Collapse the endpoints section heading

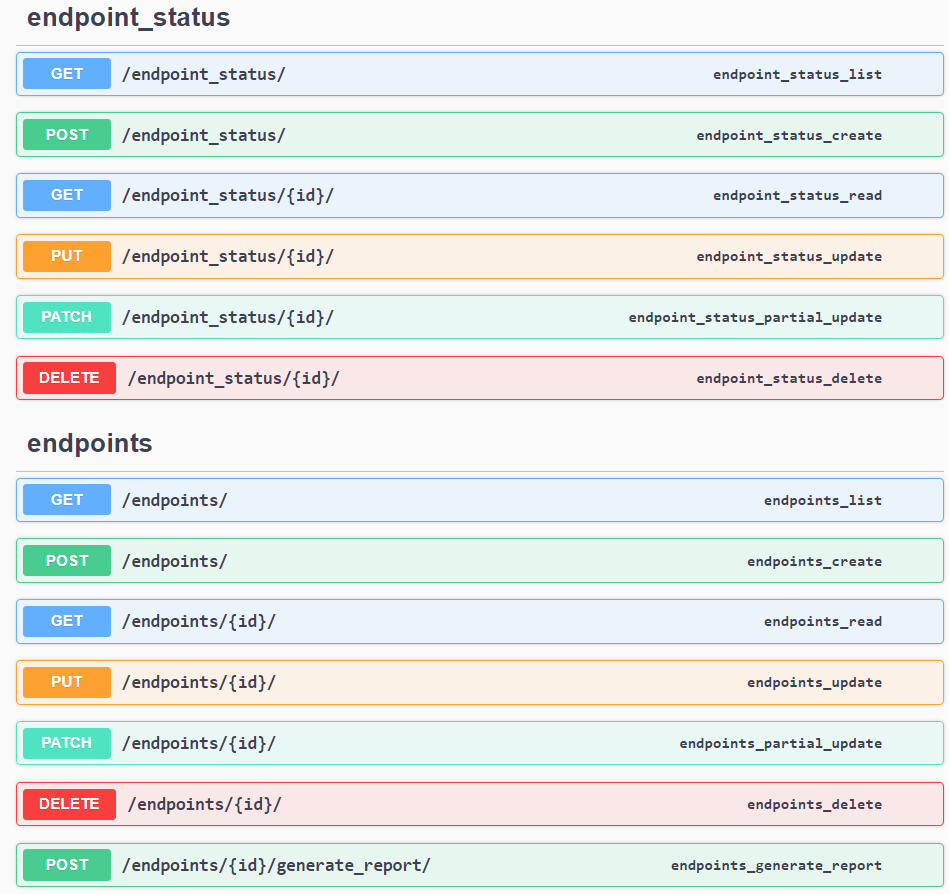click(x=90, y=443)
